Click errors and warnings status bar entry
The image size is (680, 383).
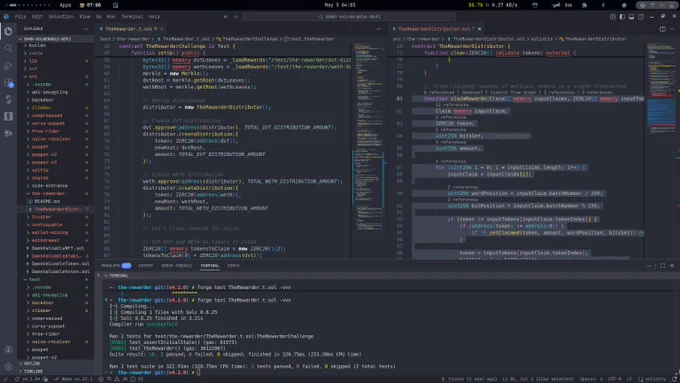[x=121, y=379]
